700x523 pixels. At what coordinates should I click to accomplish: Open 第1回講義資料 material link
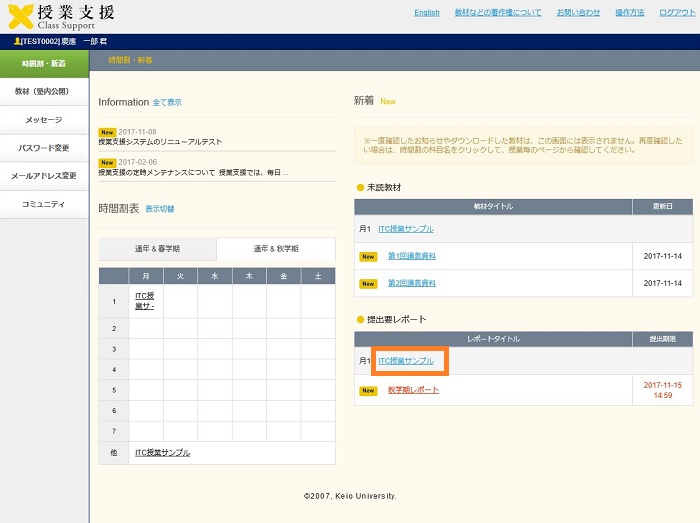pos(411,256)
